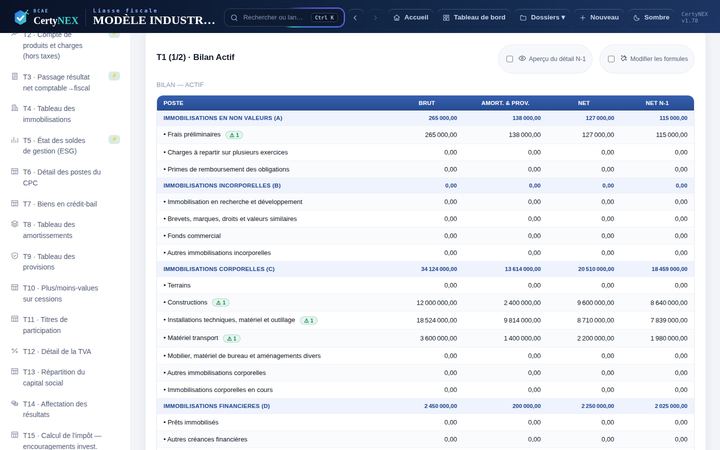Click IMMOBILISATIONS FINANCIERES (D) section row

point(425,406)
